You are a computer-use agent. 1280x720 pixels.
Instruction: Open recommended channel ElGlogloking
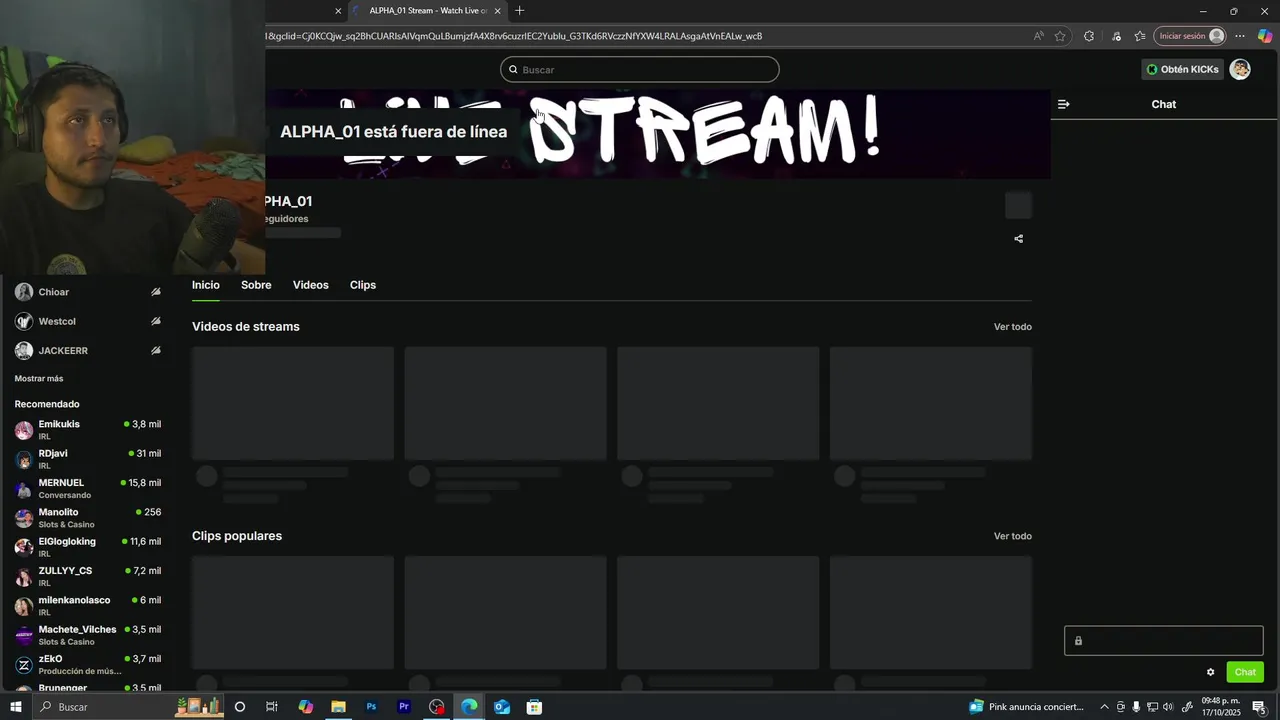pyautogui.click(x=88, y=547)
